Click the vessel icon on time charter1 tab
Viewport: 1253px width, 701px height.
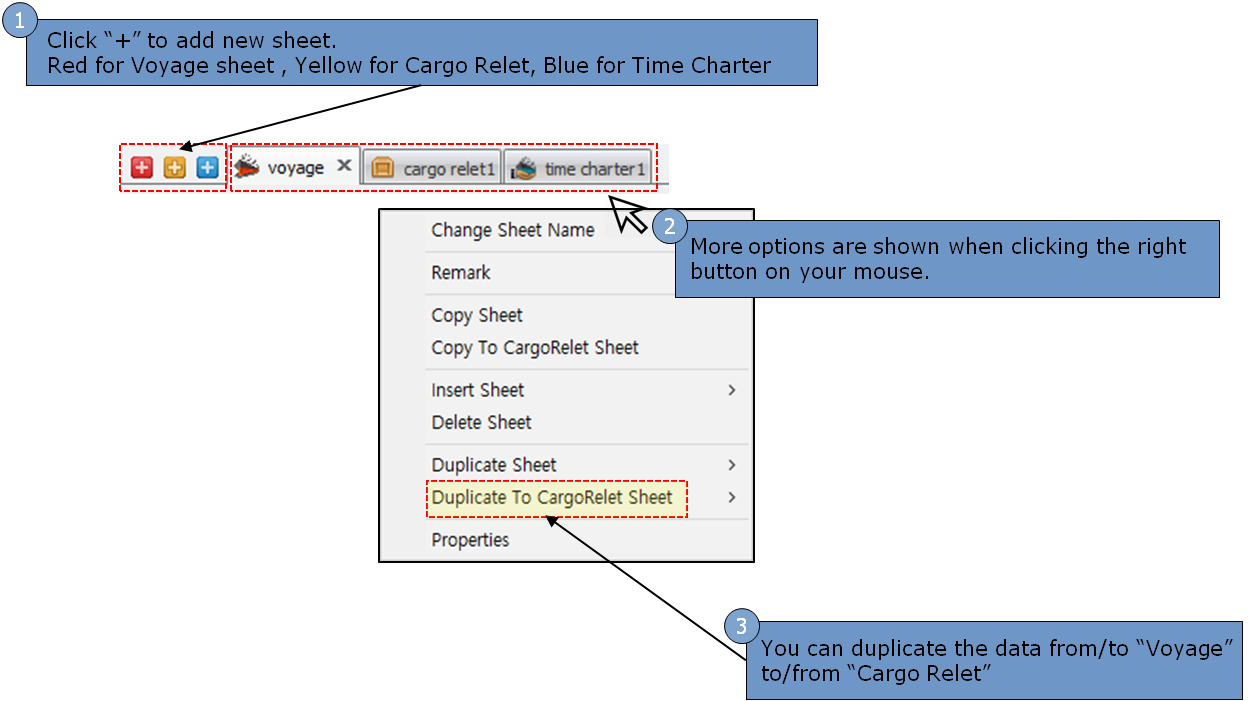523,169
